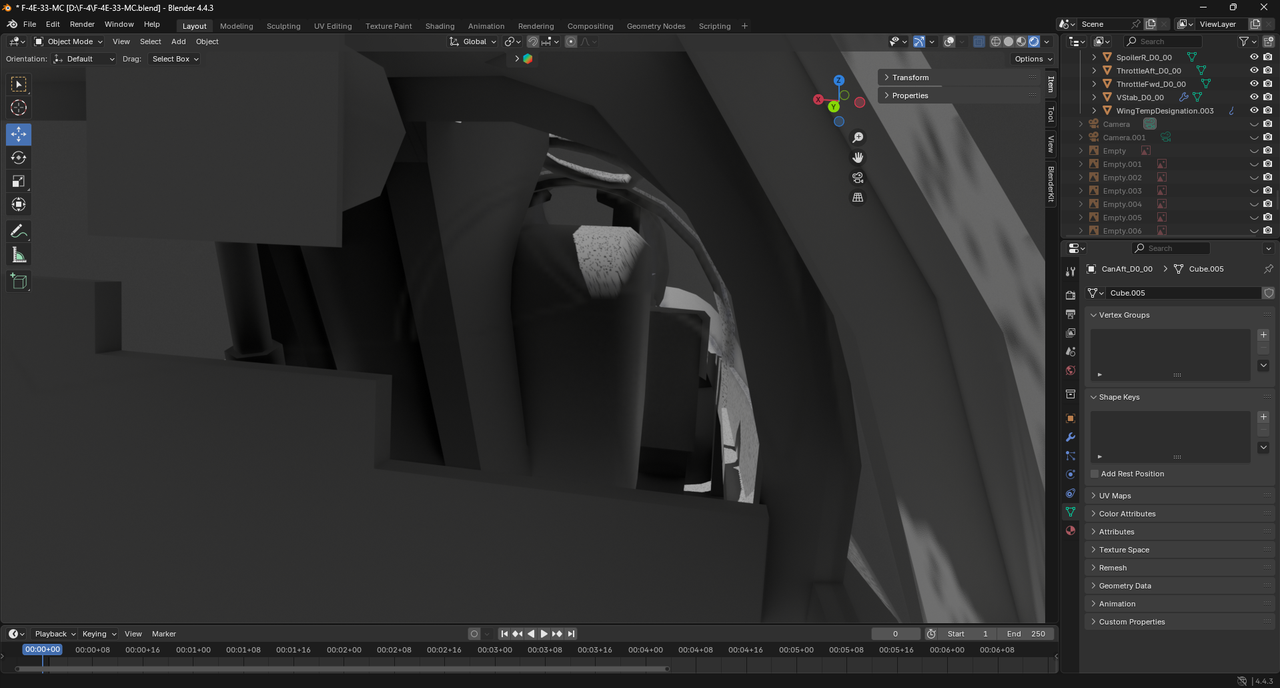Show Empty.003 in viewport
Image resolution: width=1280 pixels, height=688 pixels.
tap(1254, 191)
